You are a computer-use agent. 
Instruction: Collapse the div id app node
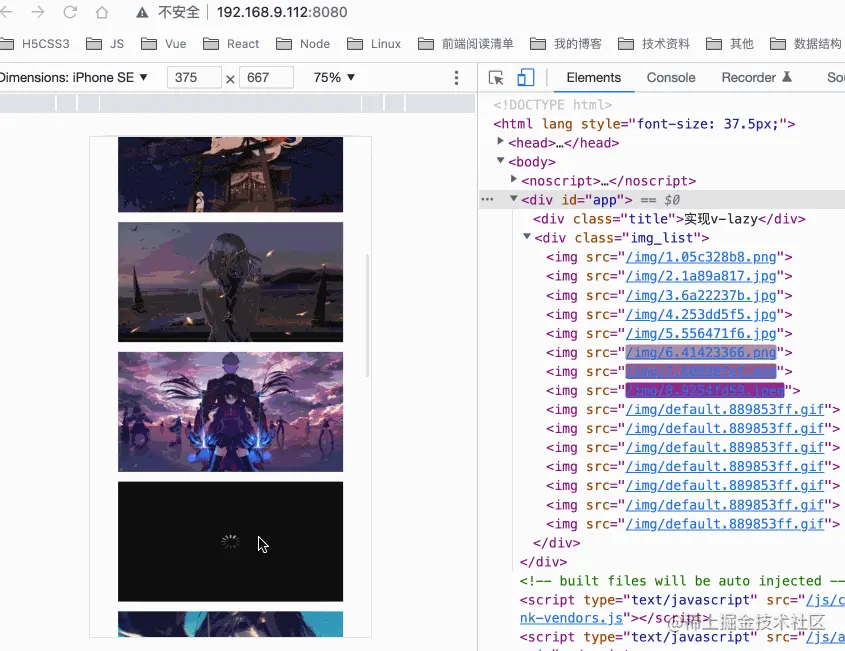pos(514,198)
